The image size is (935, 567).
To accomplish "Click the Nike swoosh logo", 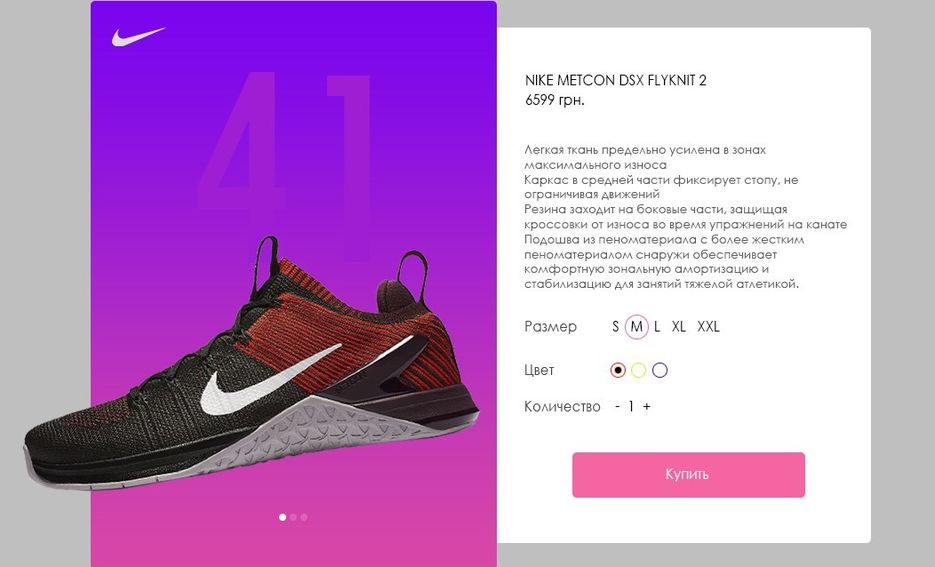I will coord(138,36).
